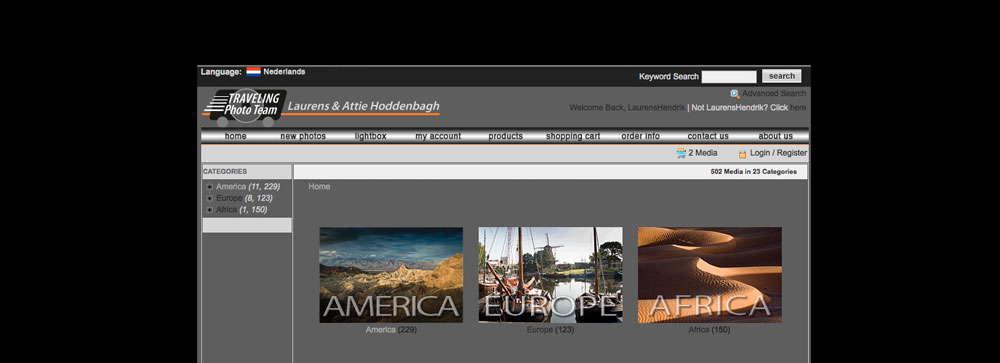This screenshot has width=1000, height=363.
Task: Click the Africa (150) caption link
Action: coord(709,330)
